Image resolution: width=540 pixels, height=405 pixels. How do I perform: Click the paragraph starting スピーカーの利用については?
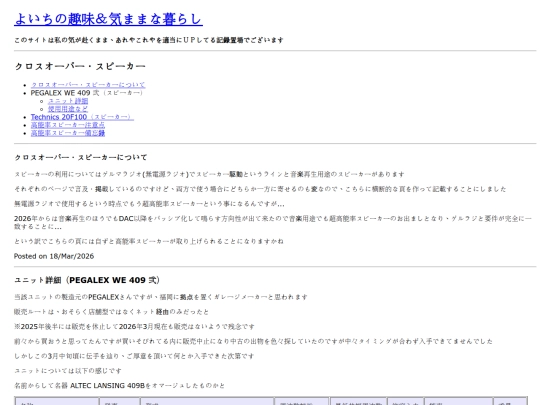click(209, 174)
